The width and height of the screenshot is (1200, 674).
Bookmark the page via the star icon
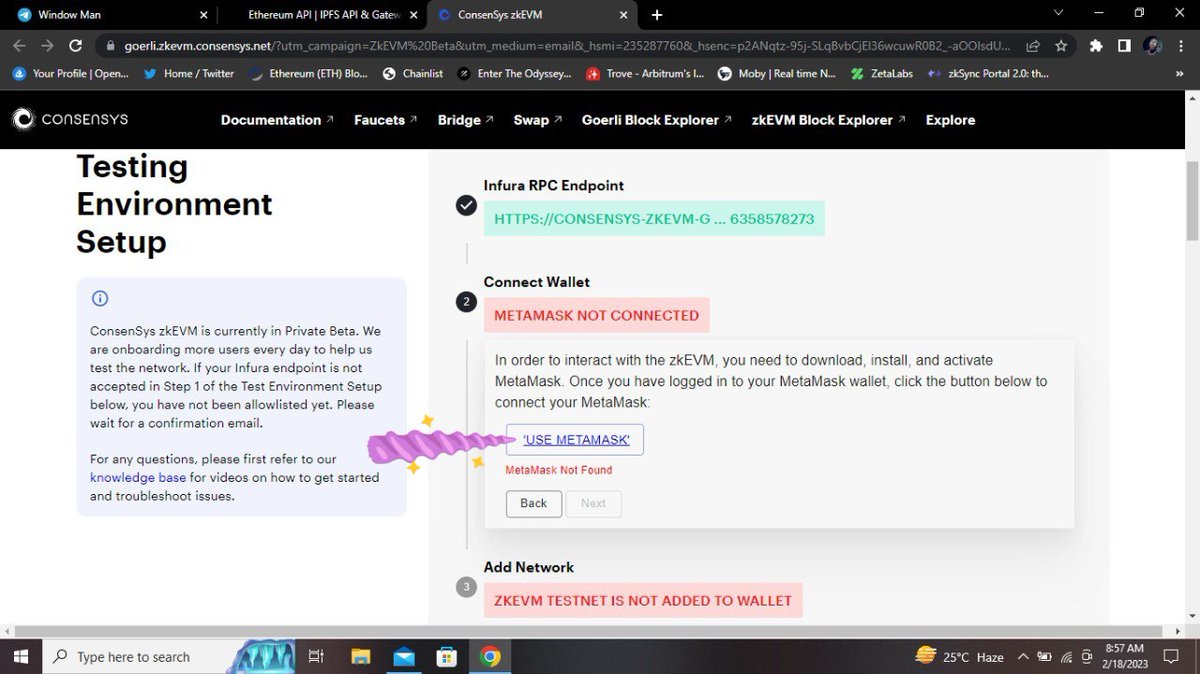pyautogui.click(x=1061, y=45)
